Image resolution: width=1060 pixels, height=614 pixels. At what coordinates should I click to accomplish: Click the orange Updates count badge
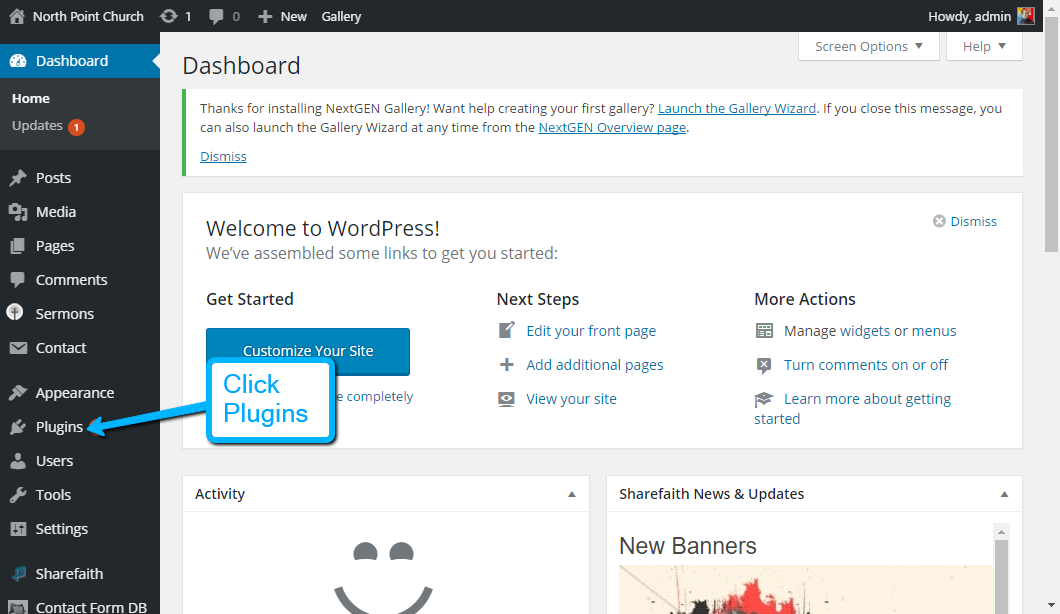point(76,126)
